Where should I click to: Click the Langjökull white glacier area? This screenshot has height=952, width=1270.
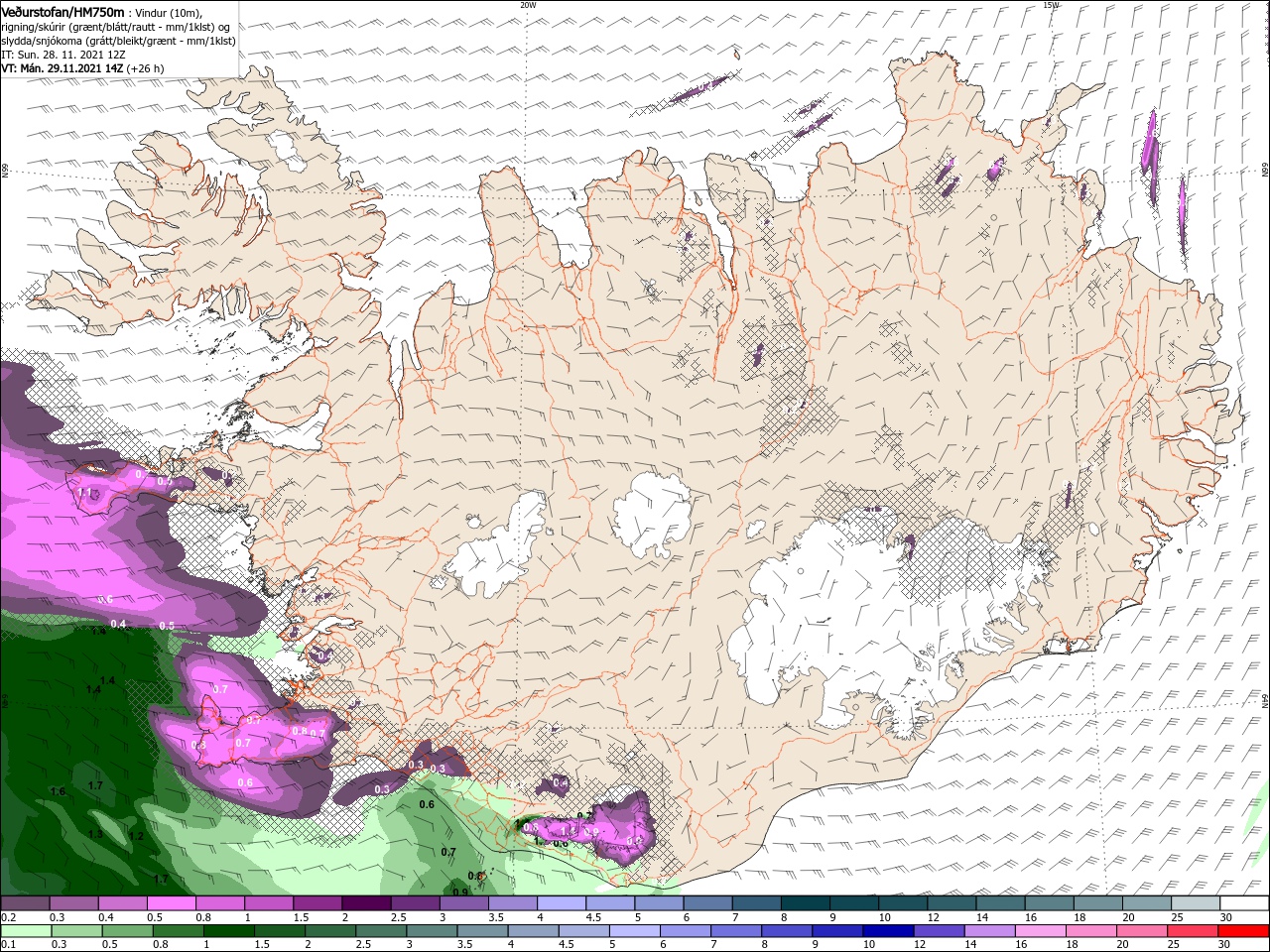(x=496, y=545)
